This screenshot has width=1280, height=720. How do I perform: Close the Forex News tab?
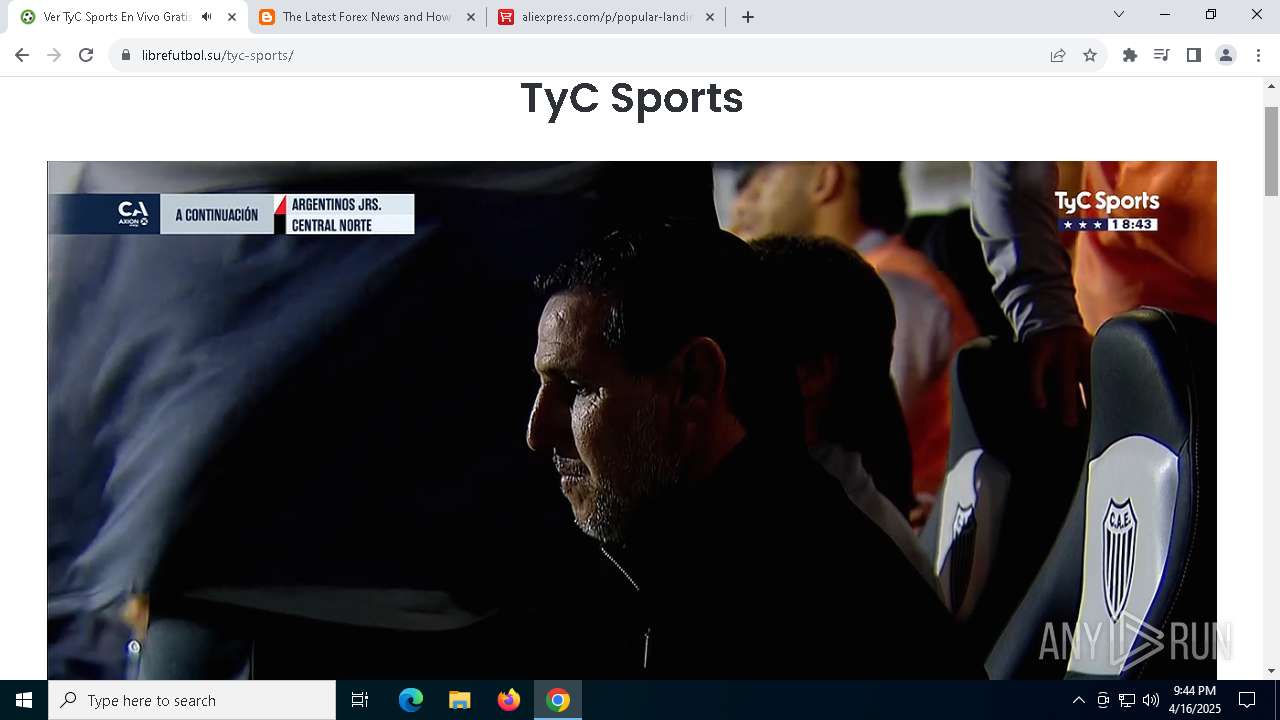click(x=471, y=17)
